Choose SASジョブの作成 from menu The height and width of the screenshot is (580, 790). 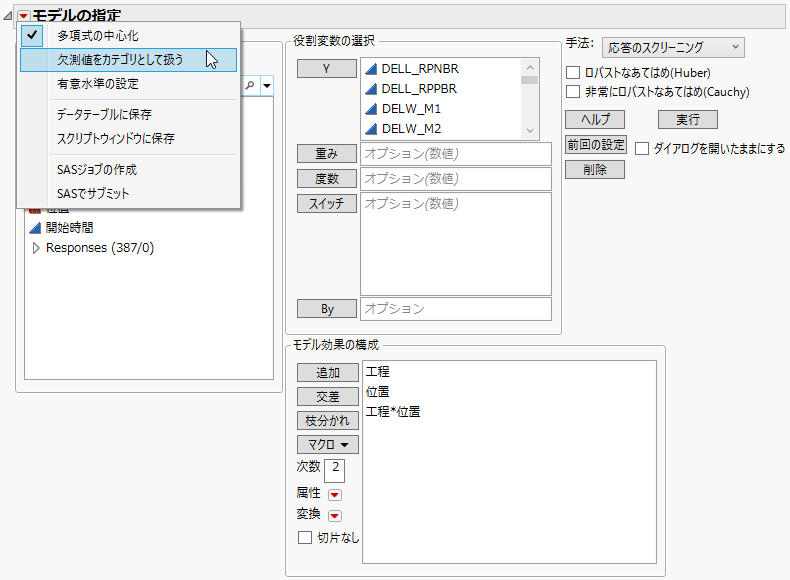pos(128,170)
